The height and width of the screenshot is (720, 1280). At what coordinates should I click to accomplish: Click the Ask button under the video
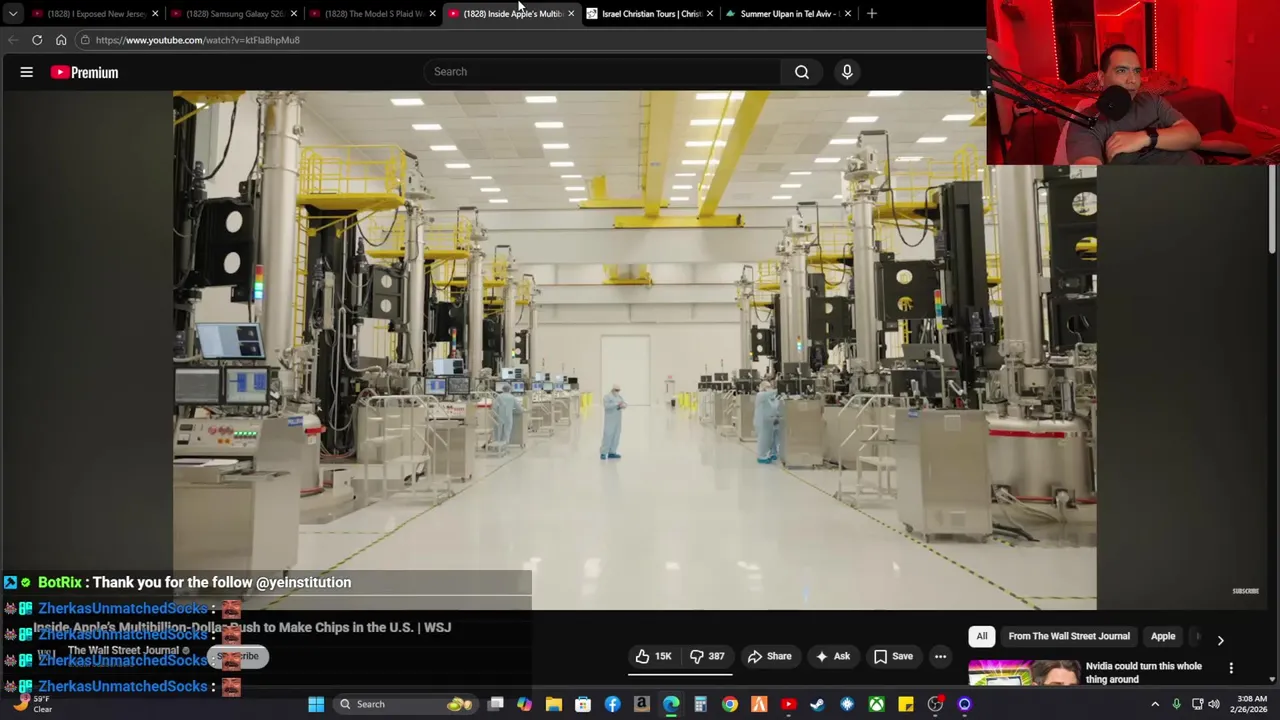point(832,657)
